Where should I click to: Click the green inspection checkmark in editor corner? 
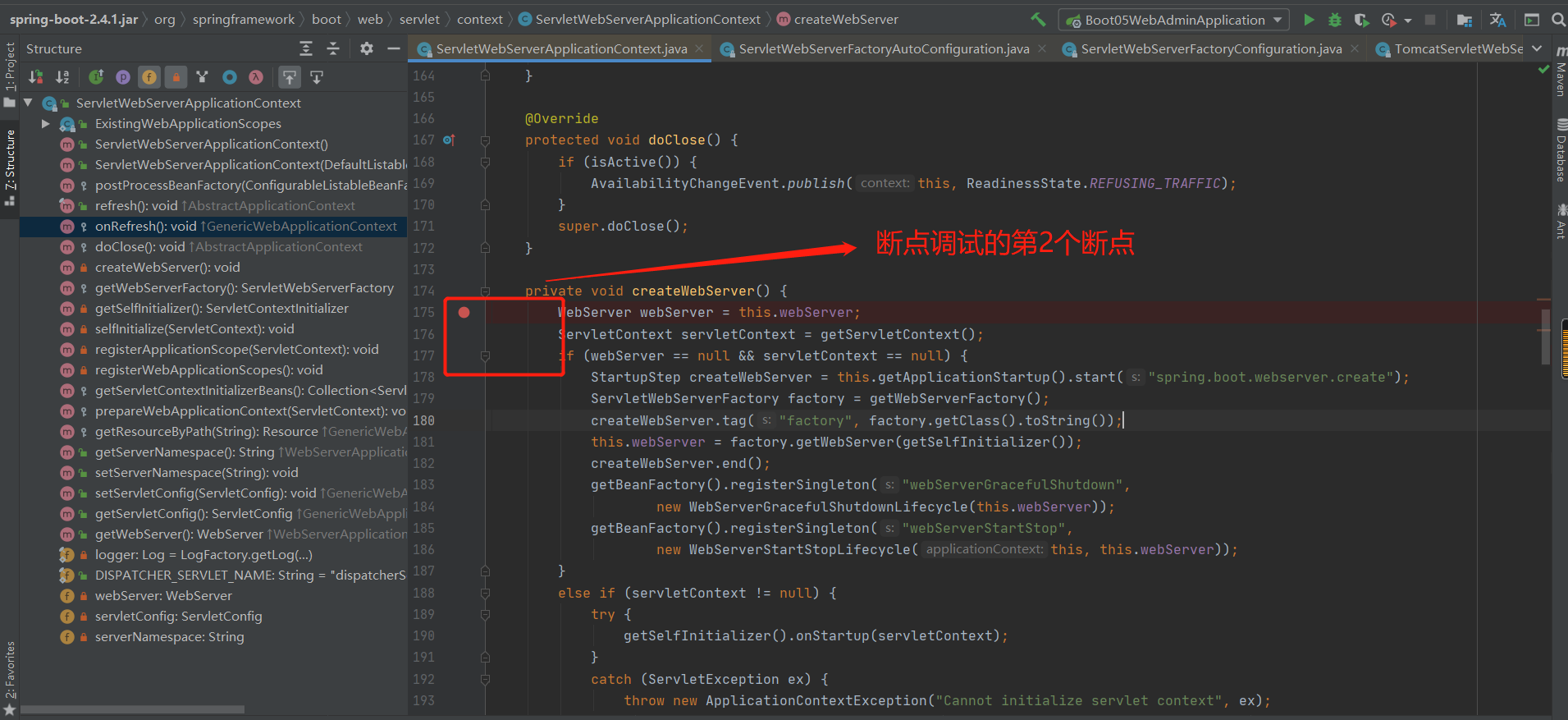click(1543, 70)
